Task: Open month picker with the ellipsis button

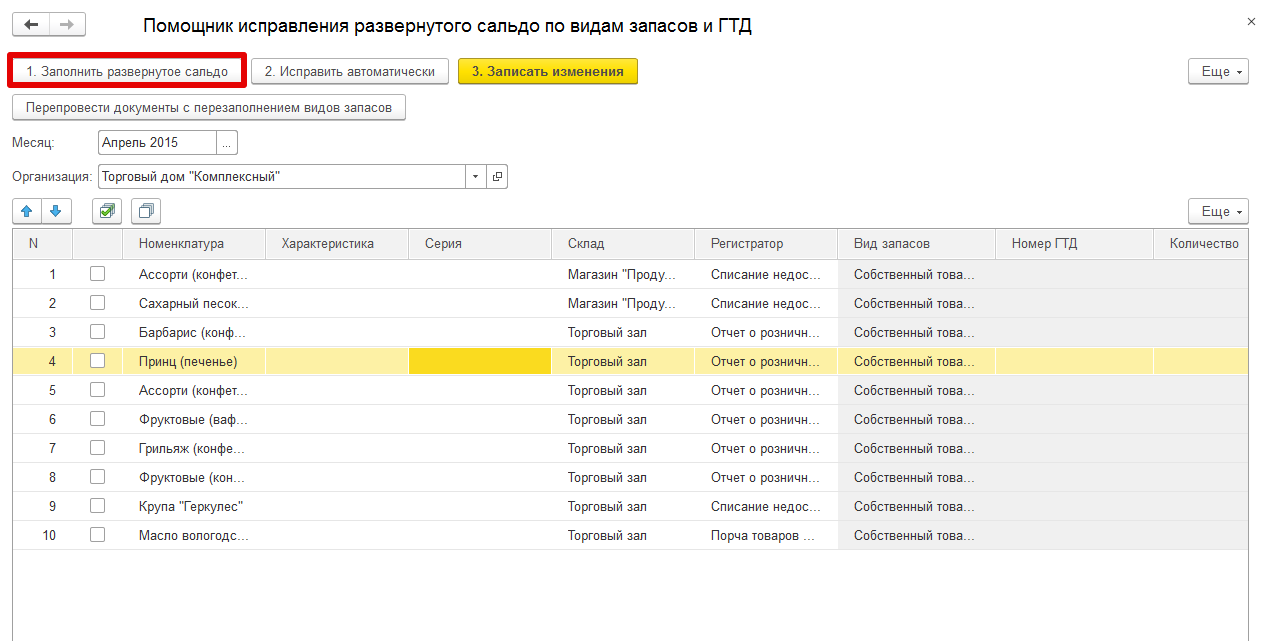Action: [x=227, y=143]
